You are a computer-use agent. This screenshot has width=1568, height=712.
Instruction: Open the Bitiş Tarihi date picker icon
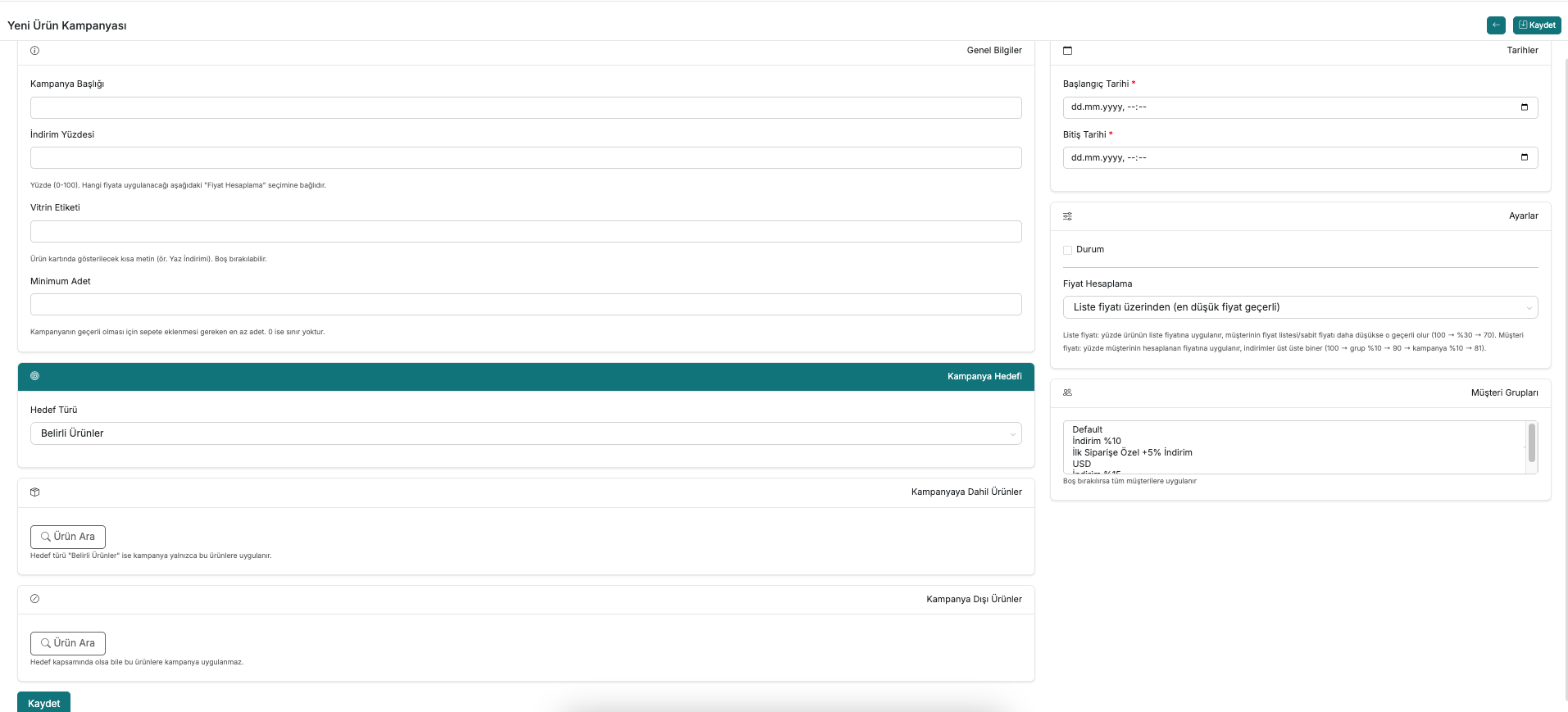(x=1525, y=157)
